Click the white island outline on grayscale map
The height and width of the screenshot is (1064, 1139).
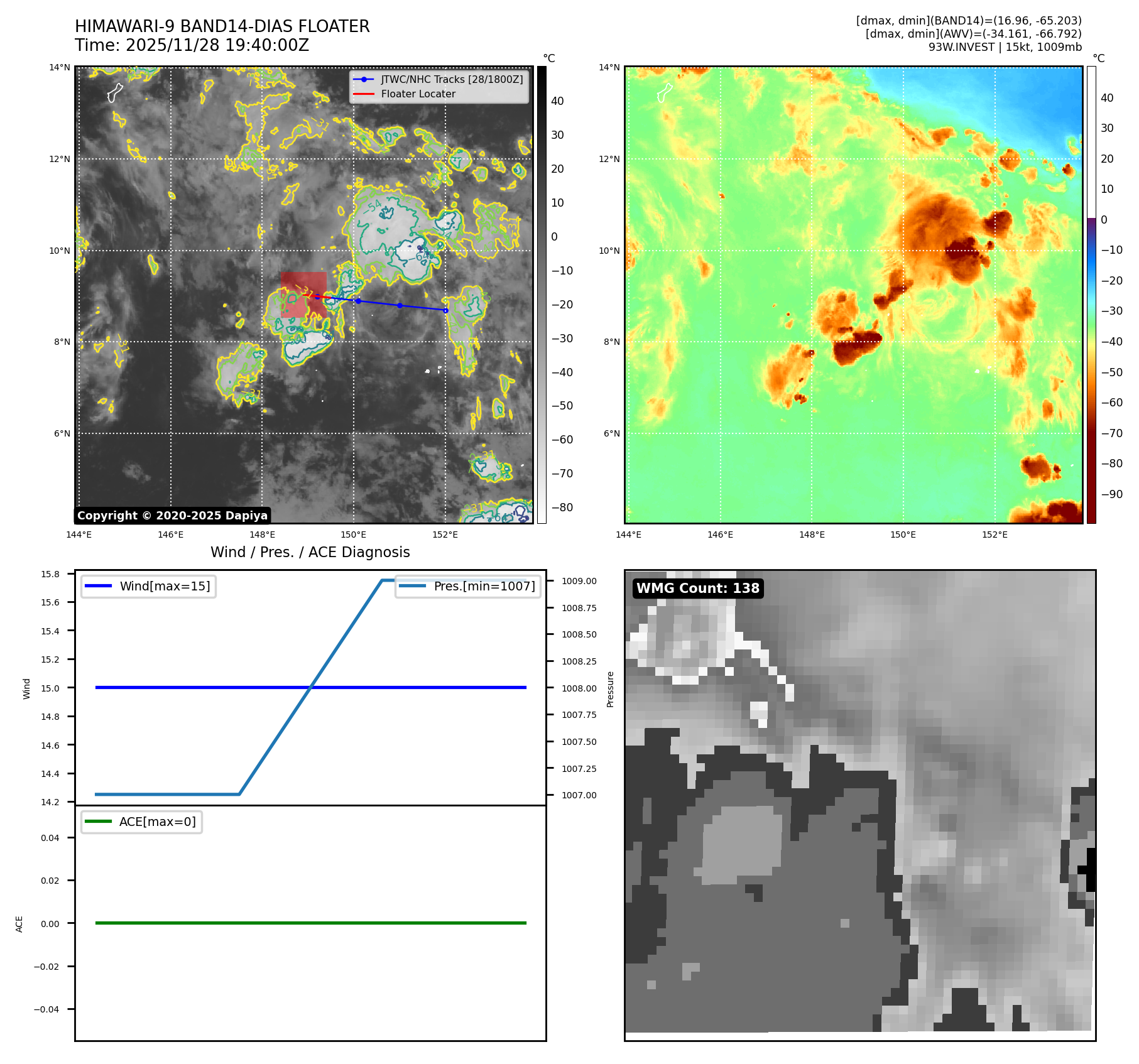114,93
